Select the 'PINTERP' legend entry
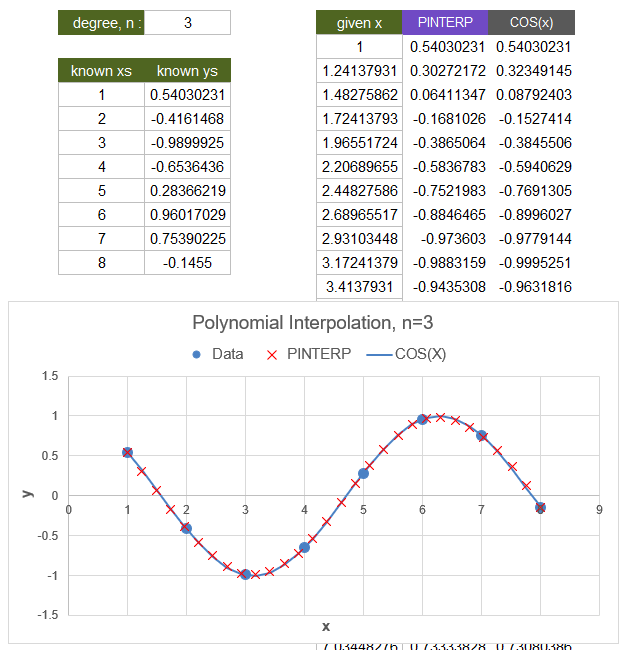Viewport: 626px width, 650px height. coord(309,354)
